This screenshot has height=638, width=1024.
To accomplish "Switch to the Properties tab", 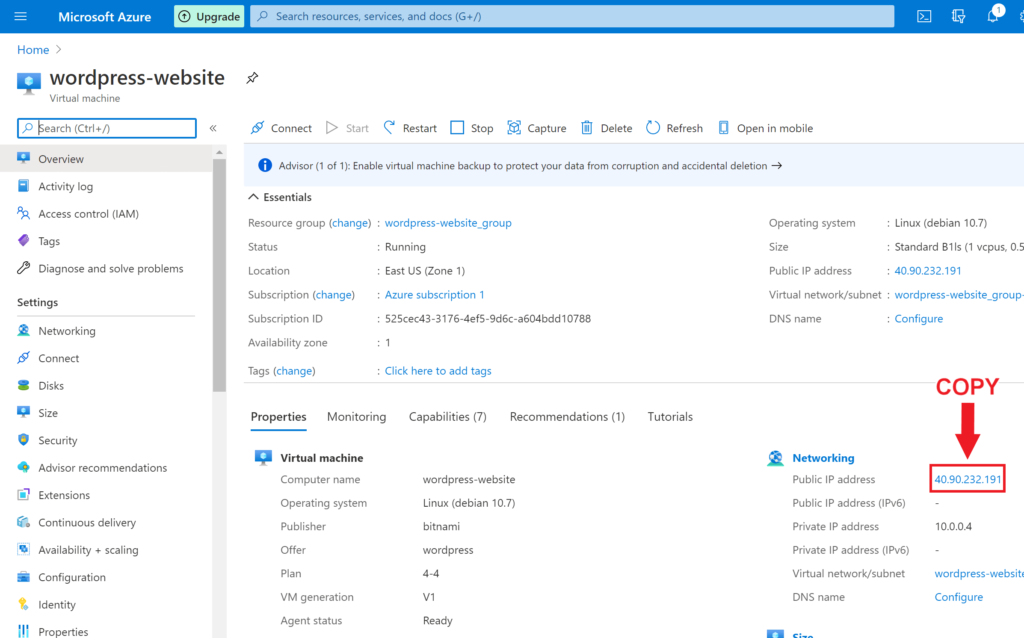I will [x=278, y=417].
